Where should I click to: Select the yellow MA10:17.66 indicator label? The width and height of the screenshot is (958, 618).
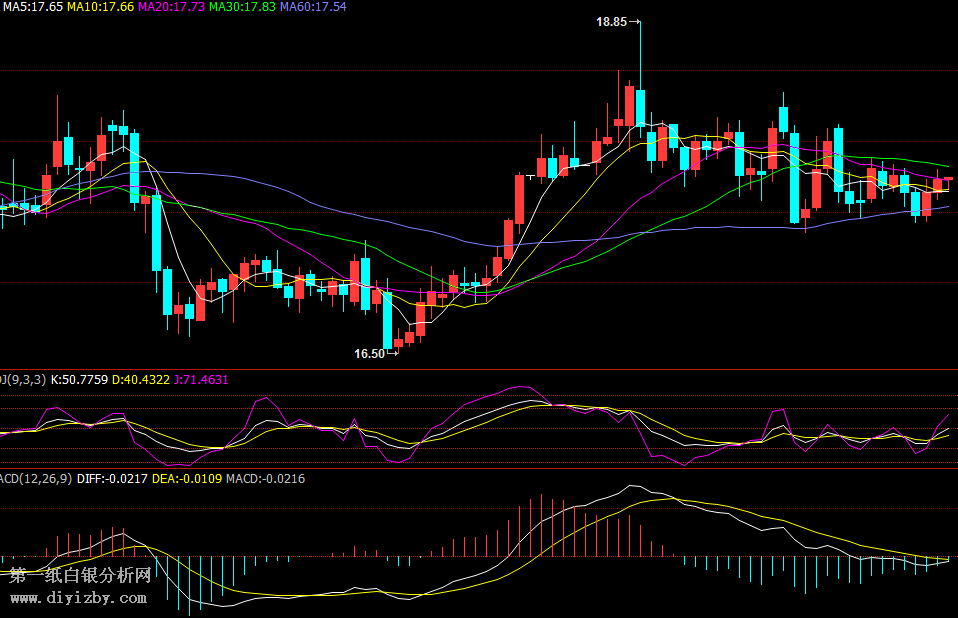coord(100,7)
